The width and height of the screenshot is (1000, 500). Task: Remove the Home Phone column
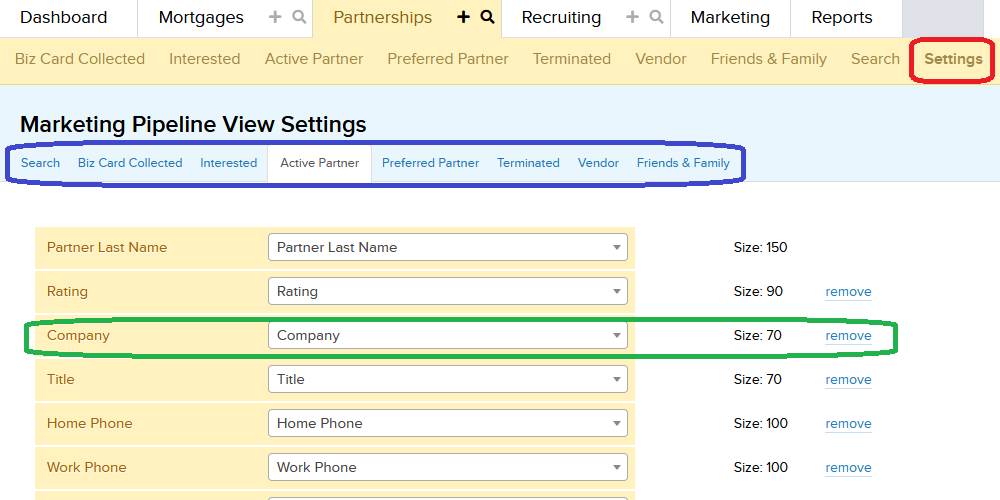pyautogui.click(x=848, y=424)
